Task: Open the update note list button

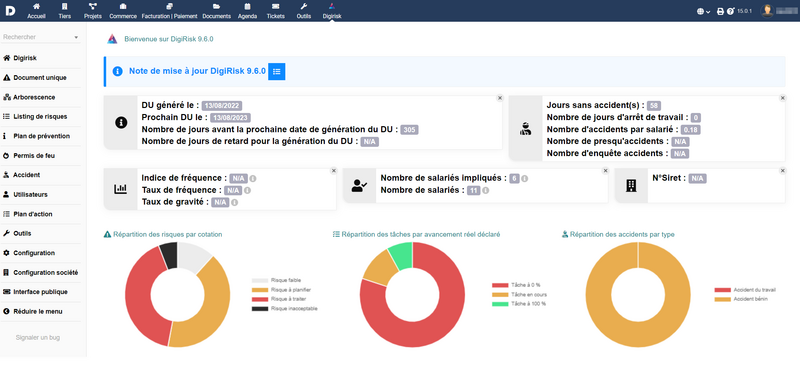Action: tap(277, 71)
